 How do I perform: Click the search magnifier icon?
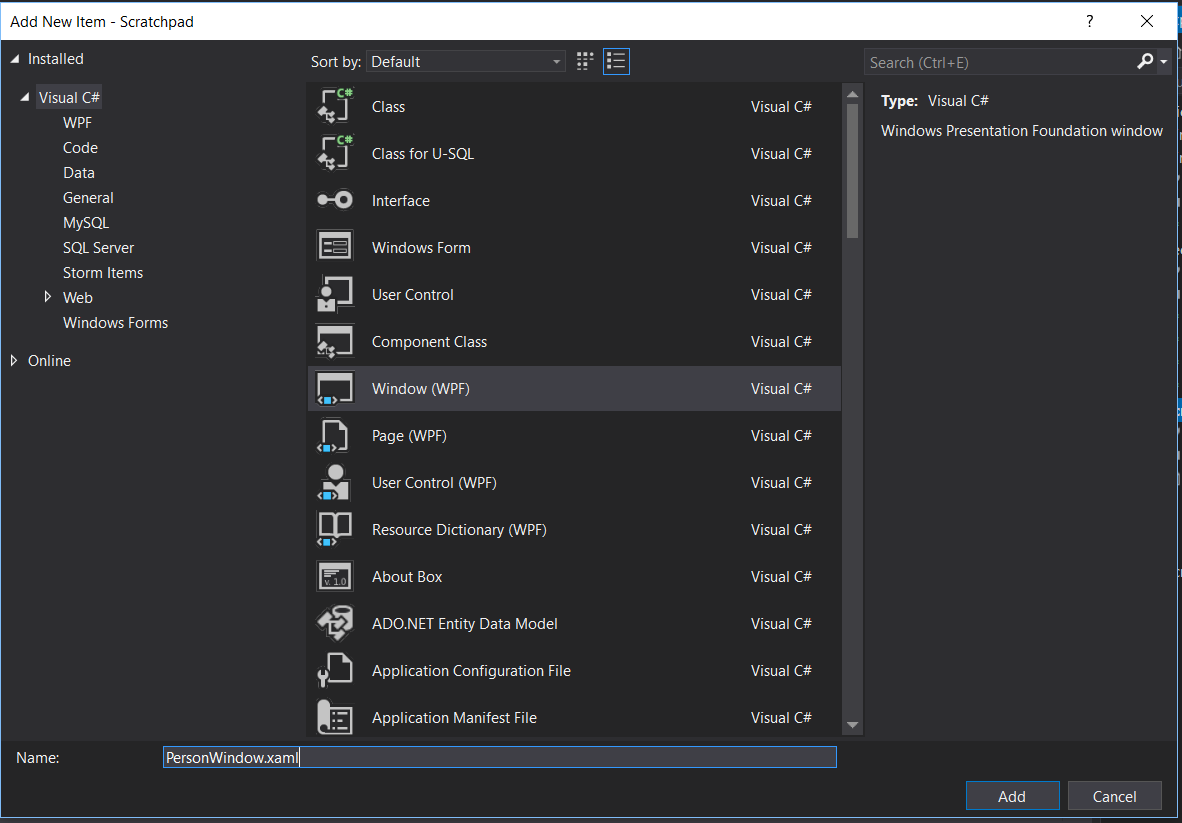(x=1145, y=62)
